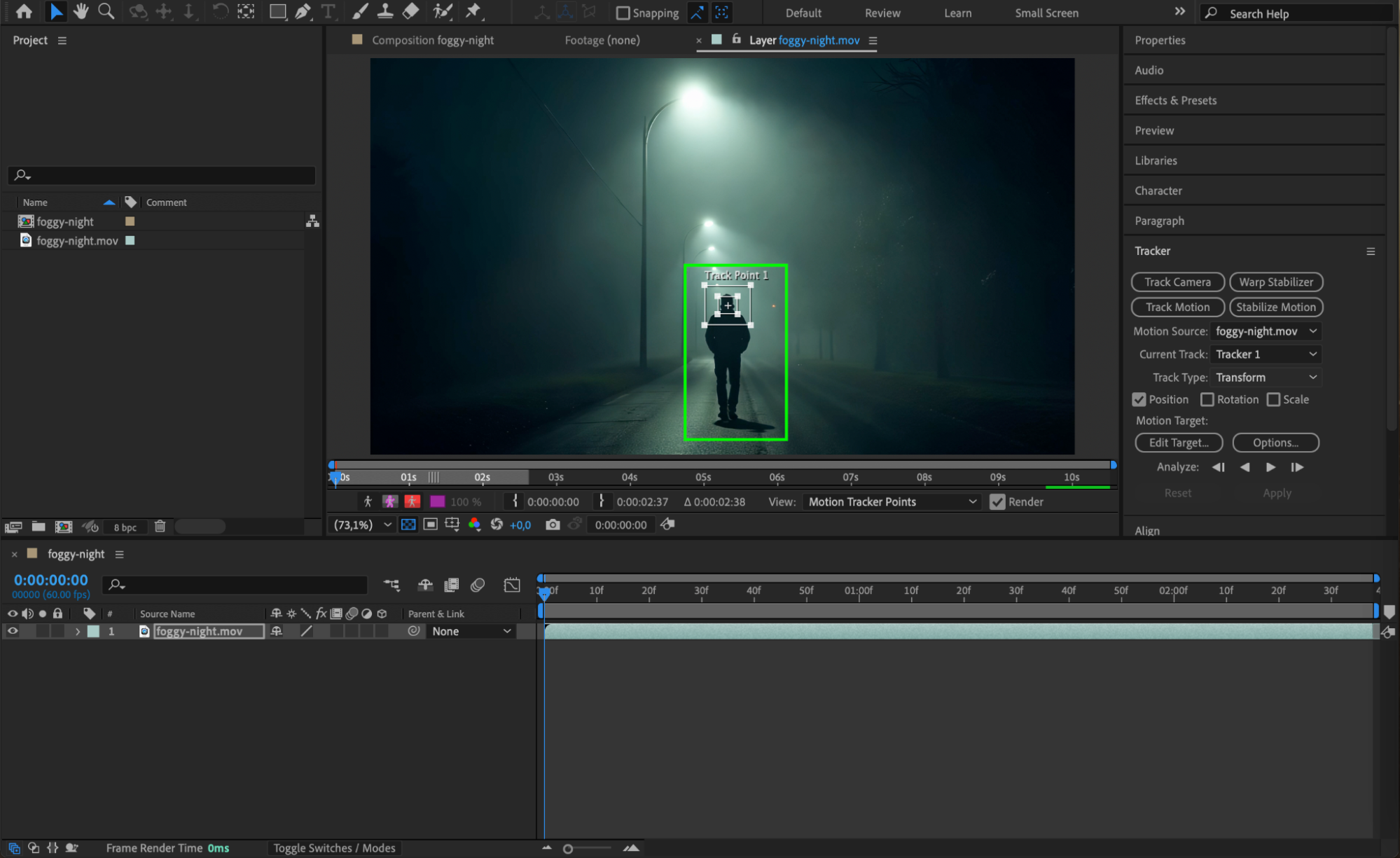Screen dimensions: 1400x858
Task: Delete selected project item with trash icon
Action: 160,526
